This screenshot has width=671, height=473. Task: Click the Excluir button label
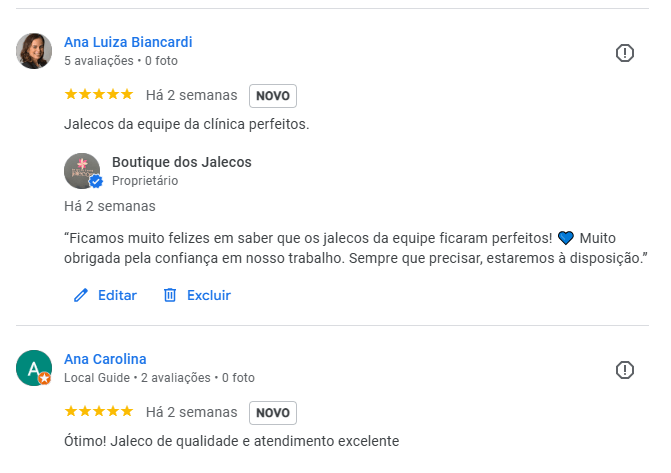click(208, 295)
